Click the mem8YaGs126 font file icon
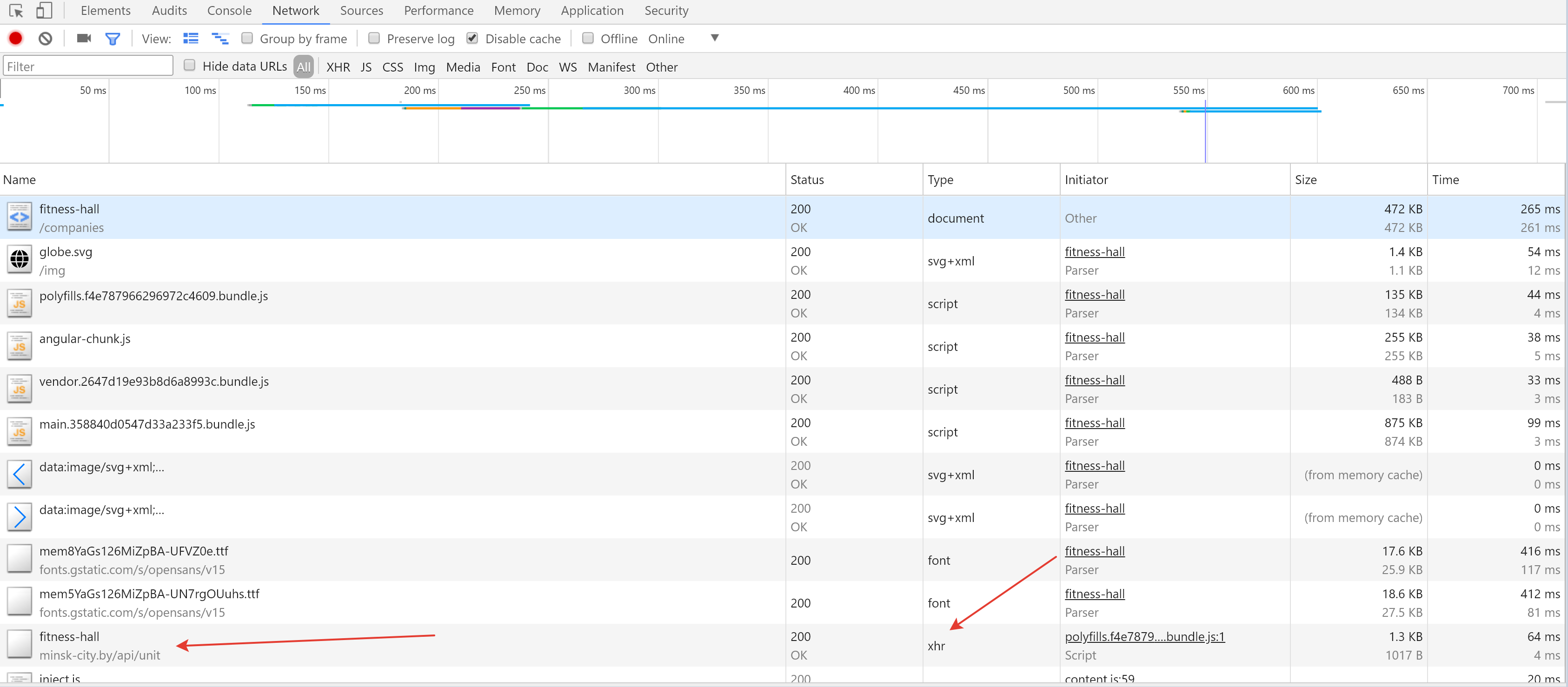 20,559
